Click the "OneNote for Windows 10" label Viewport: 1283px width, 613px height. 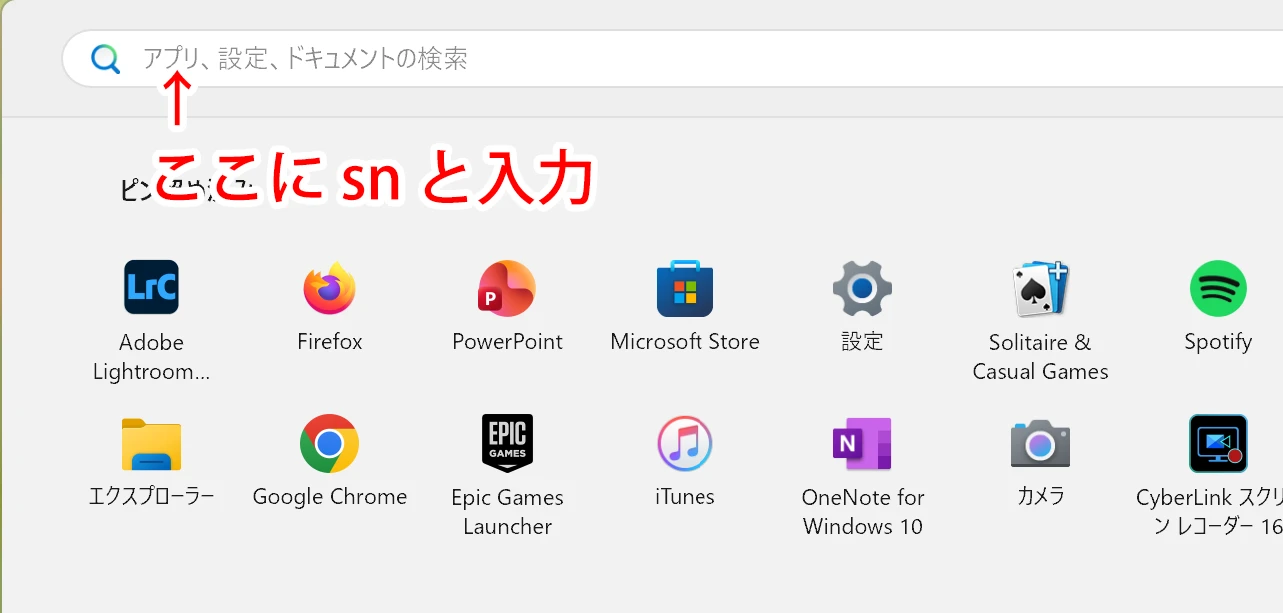click(x=862, y=512)
